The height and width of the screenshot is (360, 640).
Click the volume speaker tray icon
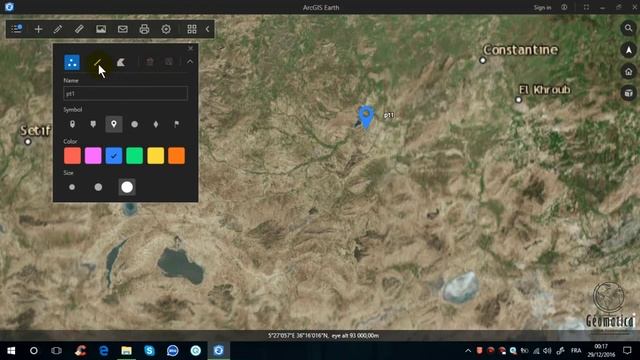[547, 351]
